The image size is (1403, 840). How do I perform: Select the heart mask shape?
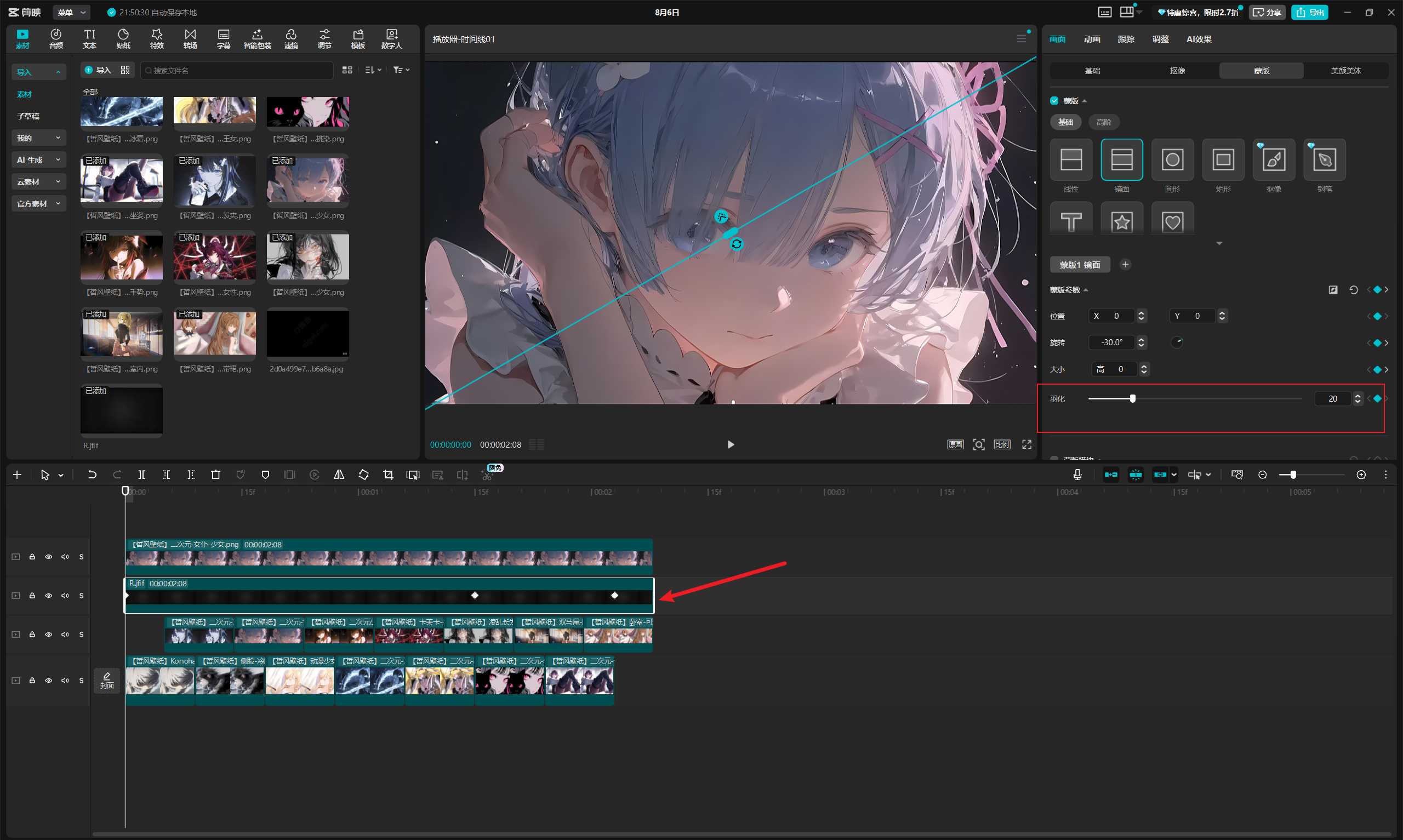tap(1172, 219)
